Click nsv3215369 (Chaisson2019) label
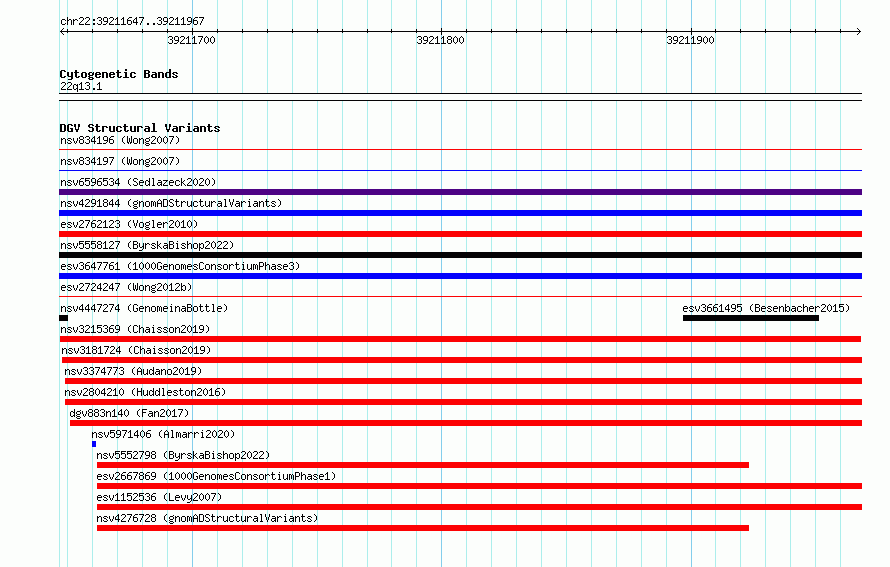The width and height of the screenshot is (890, 567). click(x=135, y=329)
